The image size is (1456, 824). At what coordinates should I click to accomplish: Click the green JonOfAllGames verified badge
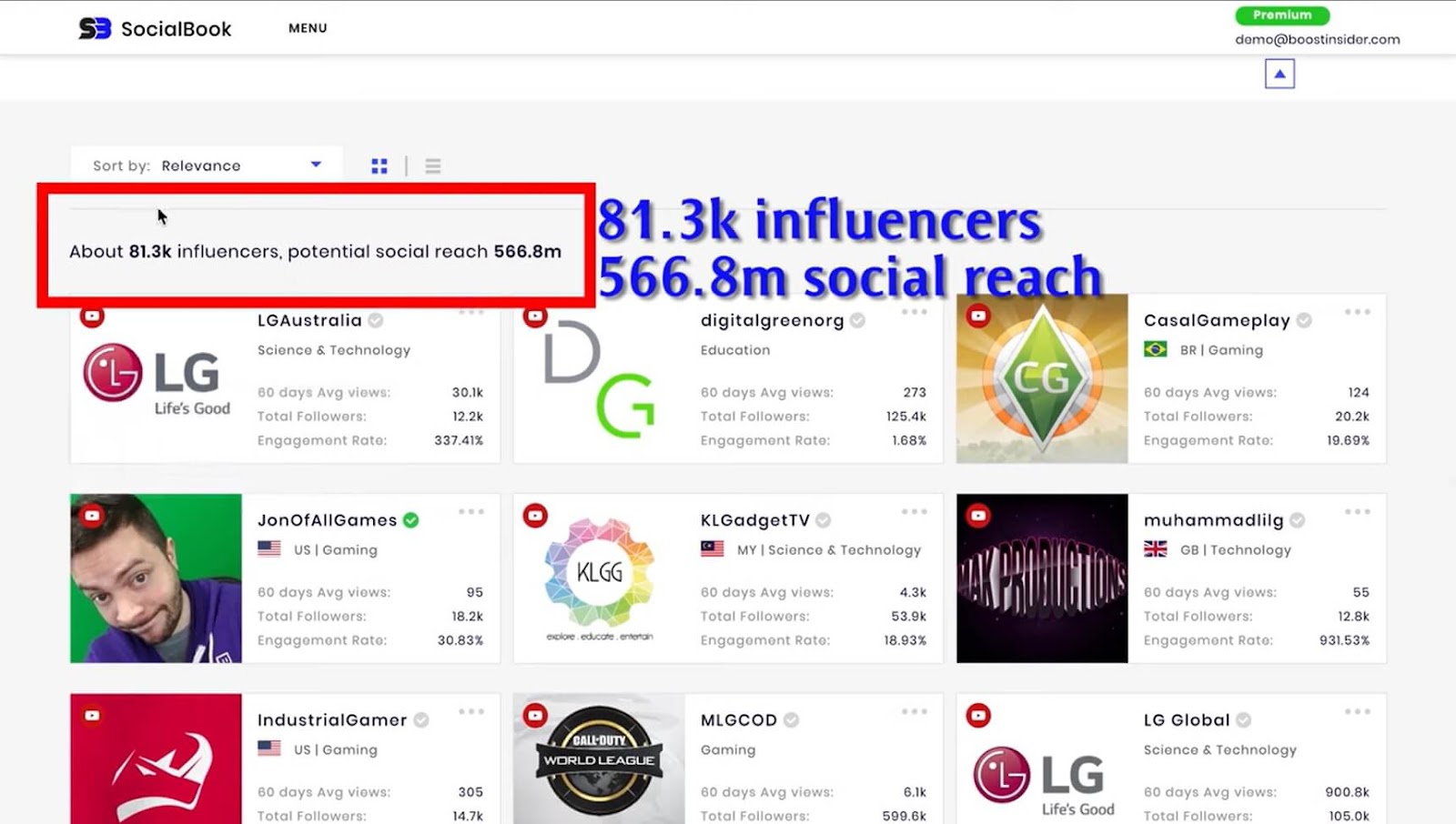(411, 520)
